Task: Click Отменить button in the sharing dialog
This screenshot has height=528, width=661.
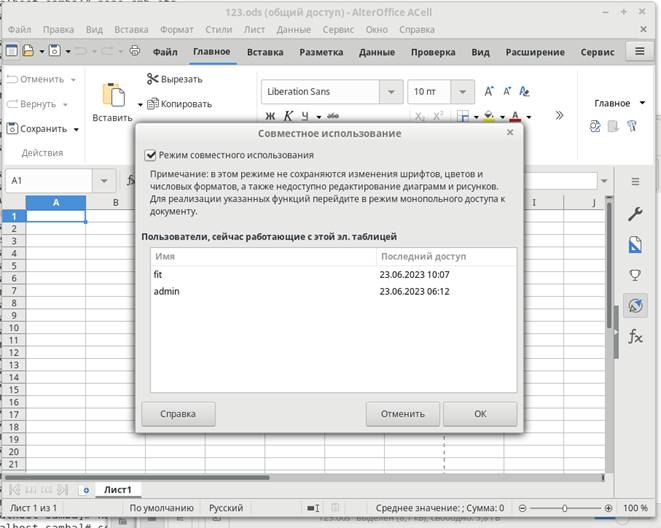Action: click(x=403, y=414)
